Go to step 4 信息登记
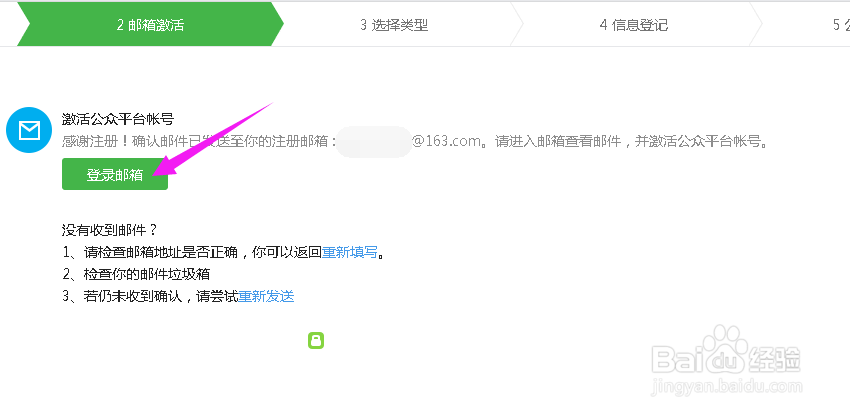850x416 pixels. (634, 25)
